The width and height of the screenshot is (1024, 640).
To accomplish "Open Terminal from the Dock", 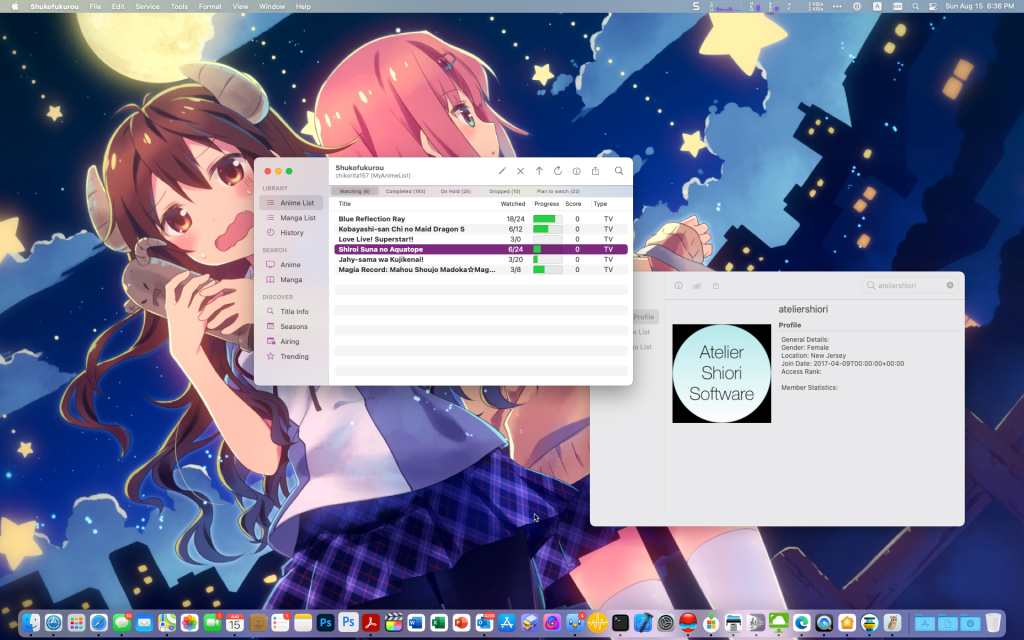I will coord(620,623).
